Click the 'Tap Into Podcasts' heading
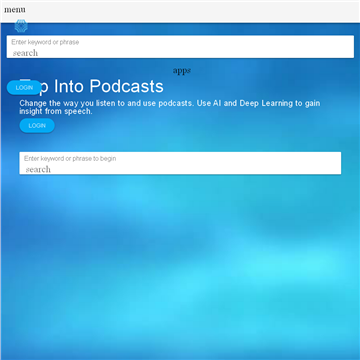The width and height of the screenshot is (360, 360). (x=92, y=86)
